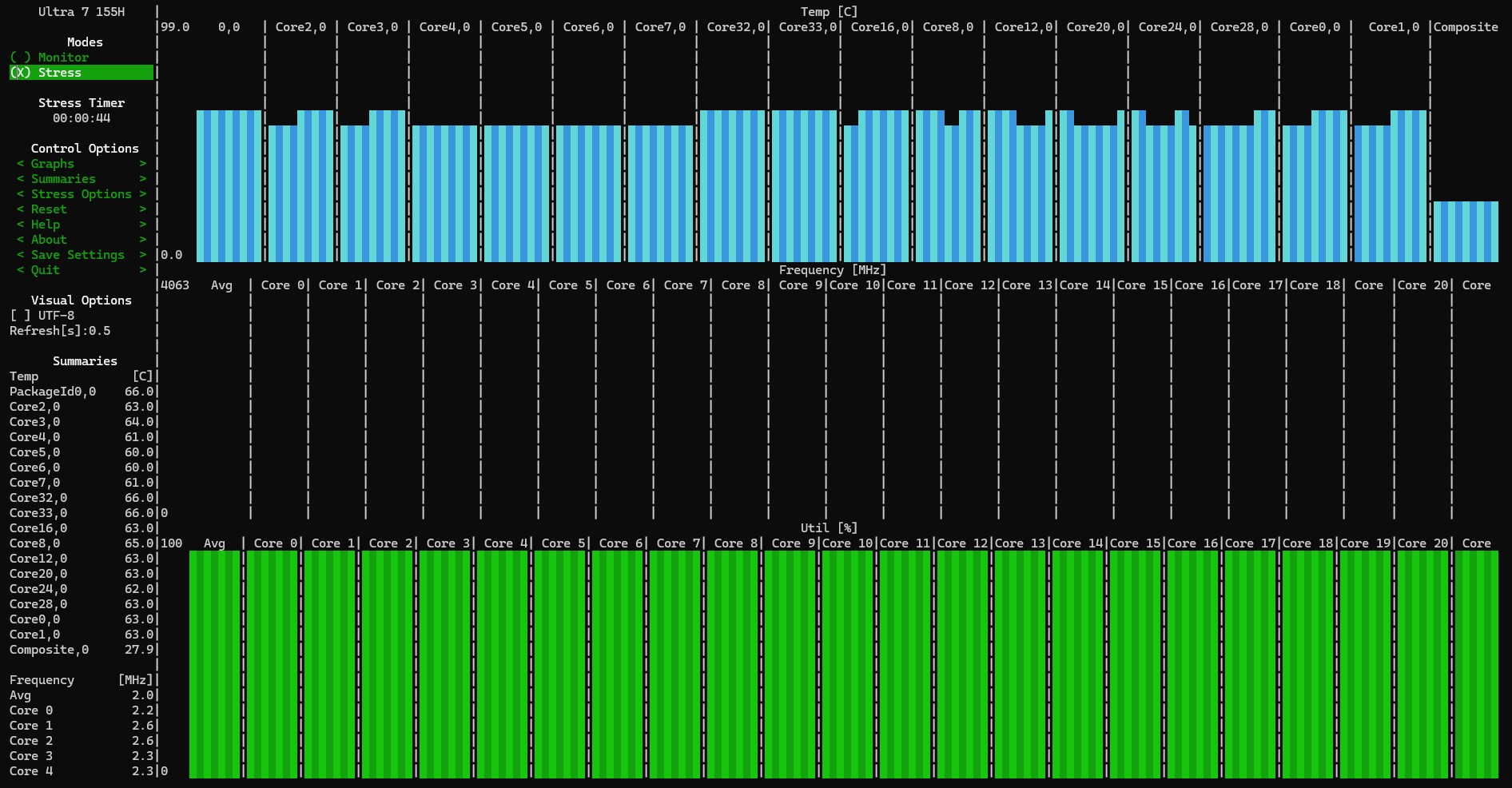The image size is (1512, 788).
Task: Click the Composite temperature bar graph
Action: [1466, 232]
